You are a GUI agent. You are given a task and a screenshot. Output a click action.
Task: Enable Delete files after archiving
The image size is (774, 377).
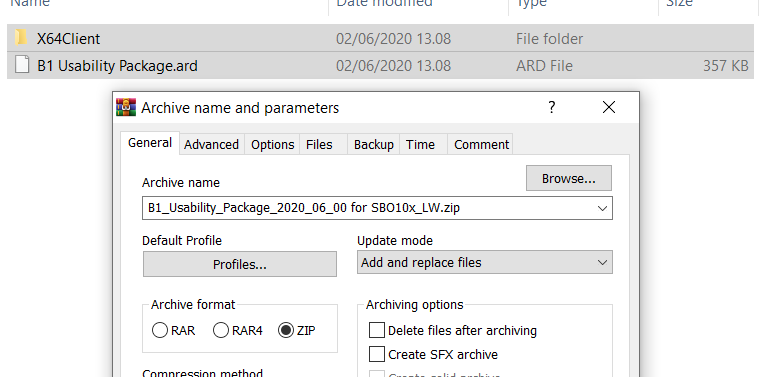pyautogui.click(x=377, y=330)
